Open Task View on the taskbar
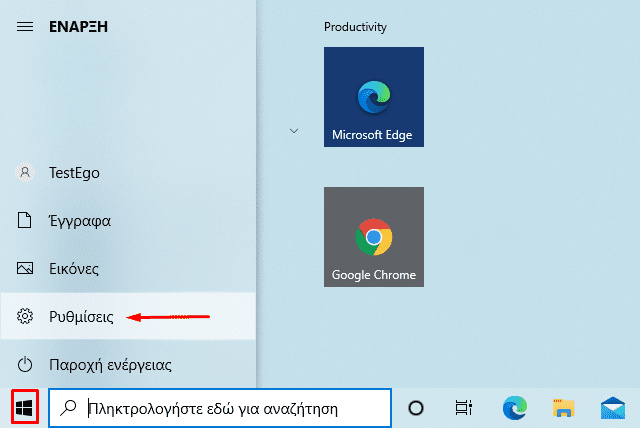Screen dimensions: 640x428 [x=464, y=408]
